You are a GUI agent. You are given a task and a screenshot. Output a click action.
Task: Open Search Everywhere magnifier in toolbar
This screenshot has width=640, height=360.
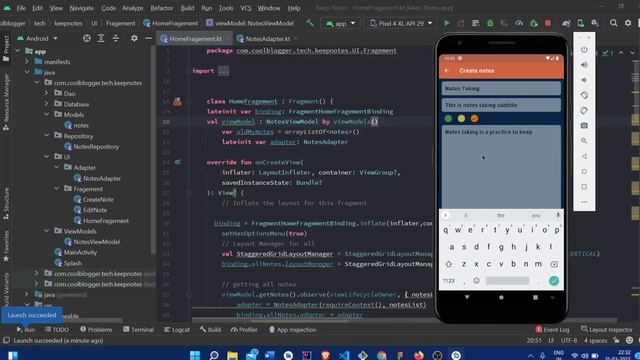pyautogui.click(x=613, y=23)
